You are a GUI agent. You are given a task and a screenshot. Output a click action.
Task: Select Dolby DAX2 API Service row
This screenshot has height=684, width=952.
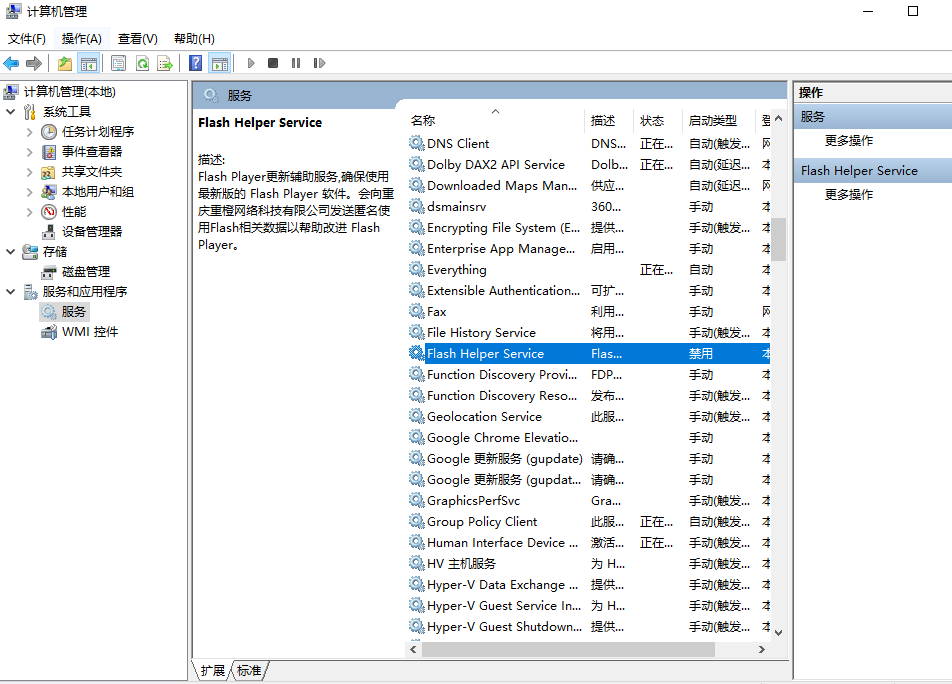pyautogui.click(x=588, y=165)
